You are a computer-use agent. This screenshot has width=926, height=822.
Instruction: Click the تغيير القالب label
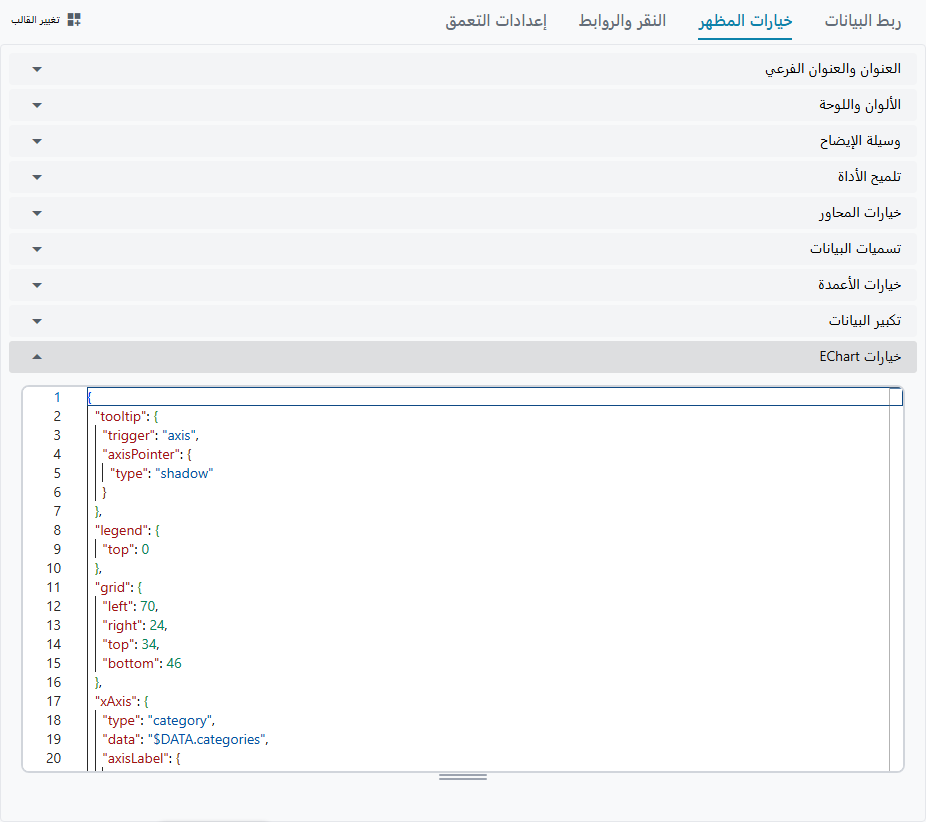[35, 21]
